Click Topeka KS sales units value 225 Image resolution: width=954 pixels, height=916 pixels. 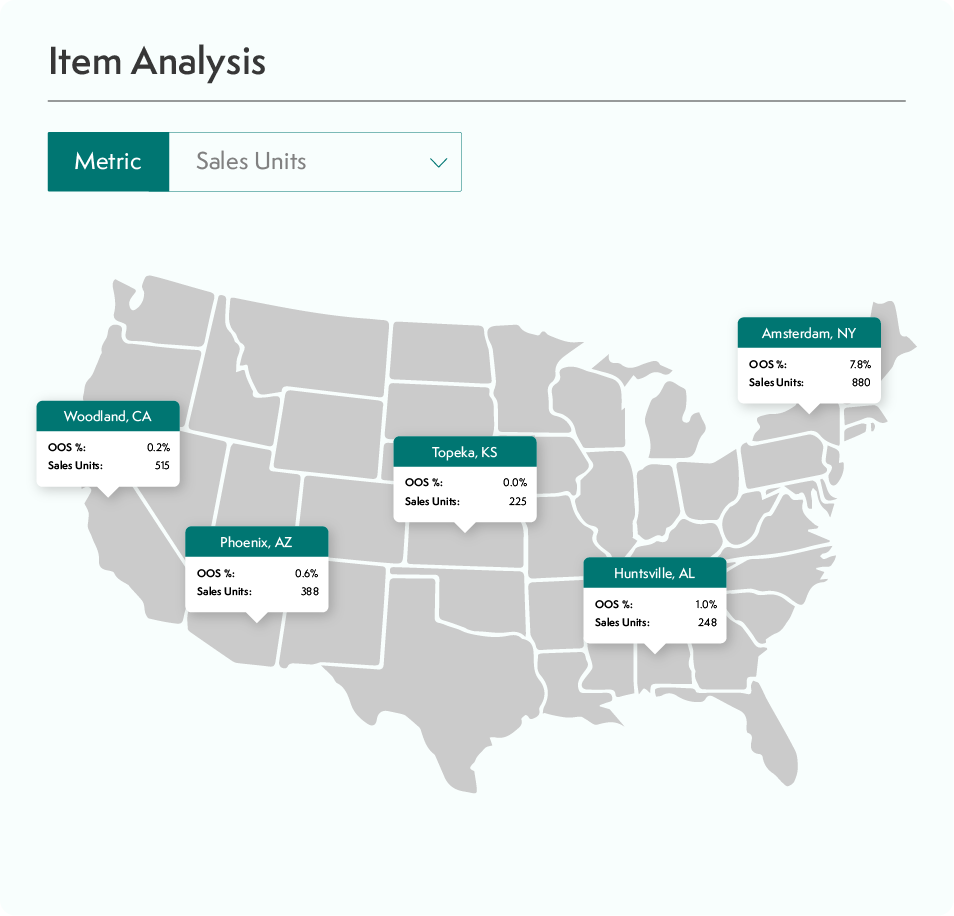point(518,501)
